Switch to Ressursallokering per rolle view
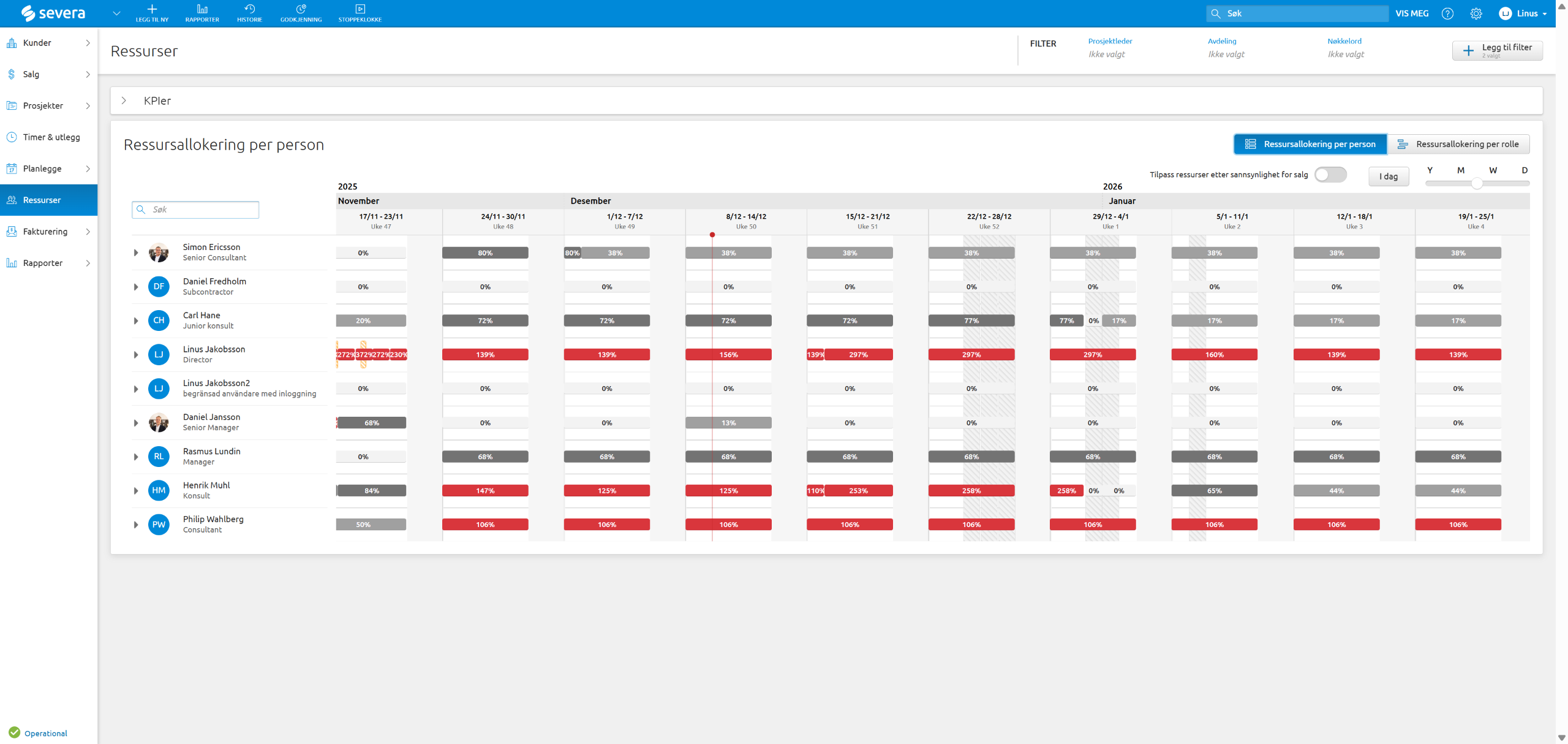 1458,145
